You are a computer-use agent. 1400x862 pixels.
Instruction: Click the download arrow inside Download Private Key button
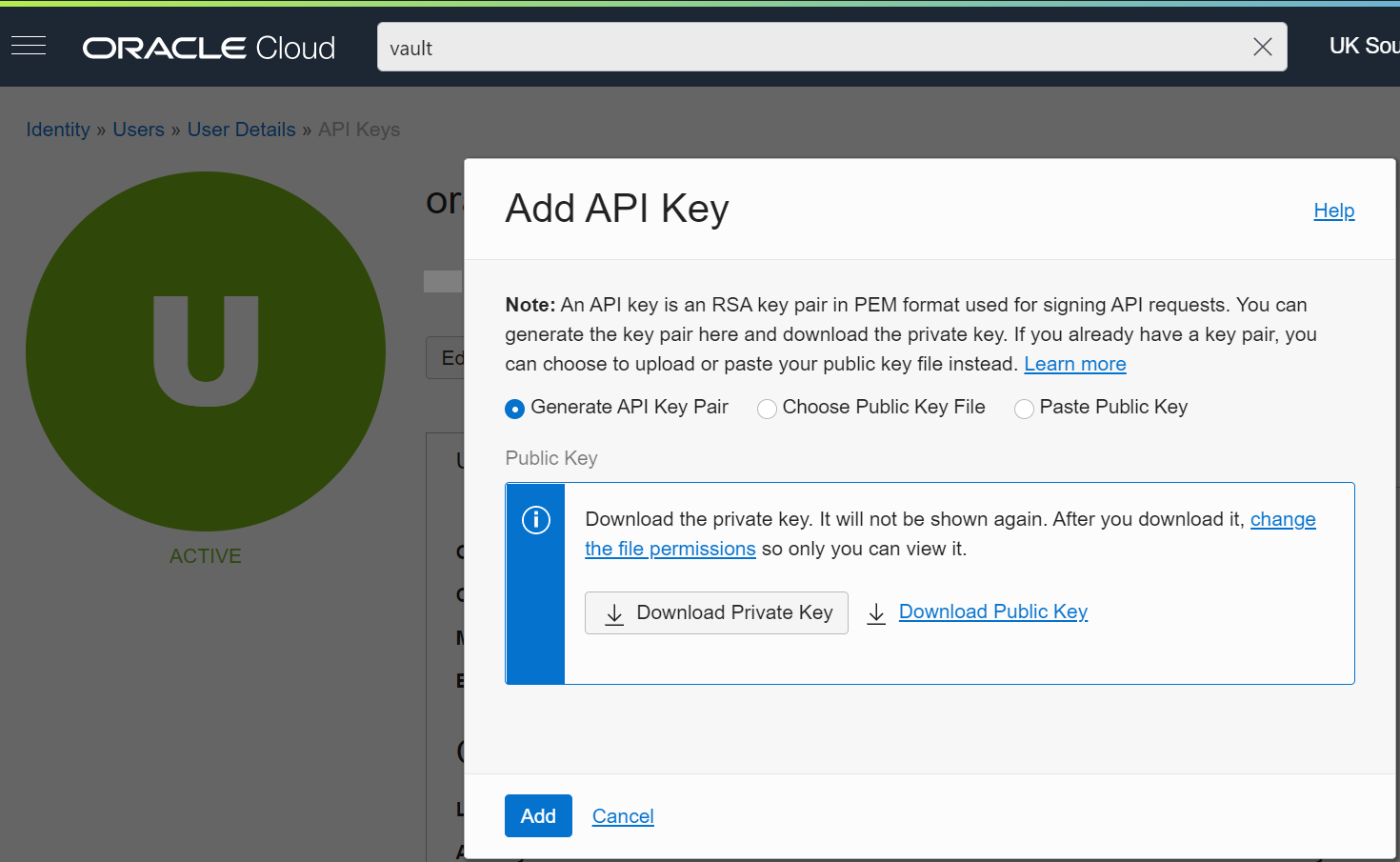[615, 613]
